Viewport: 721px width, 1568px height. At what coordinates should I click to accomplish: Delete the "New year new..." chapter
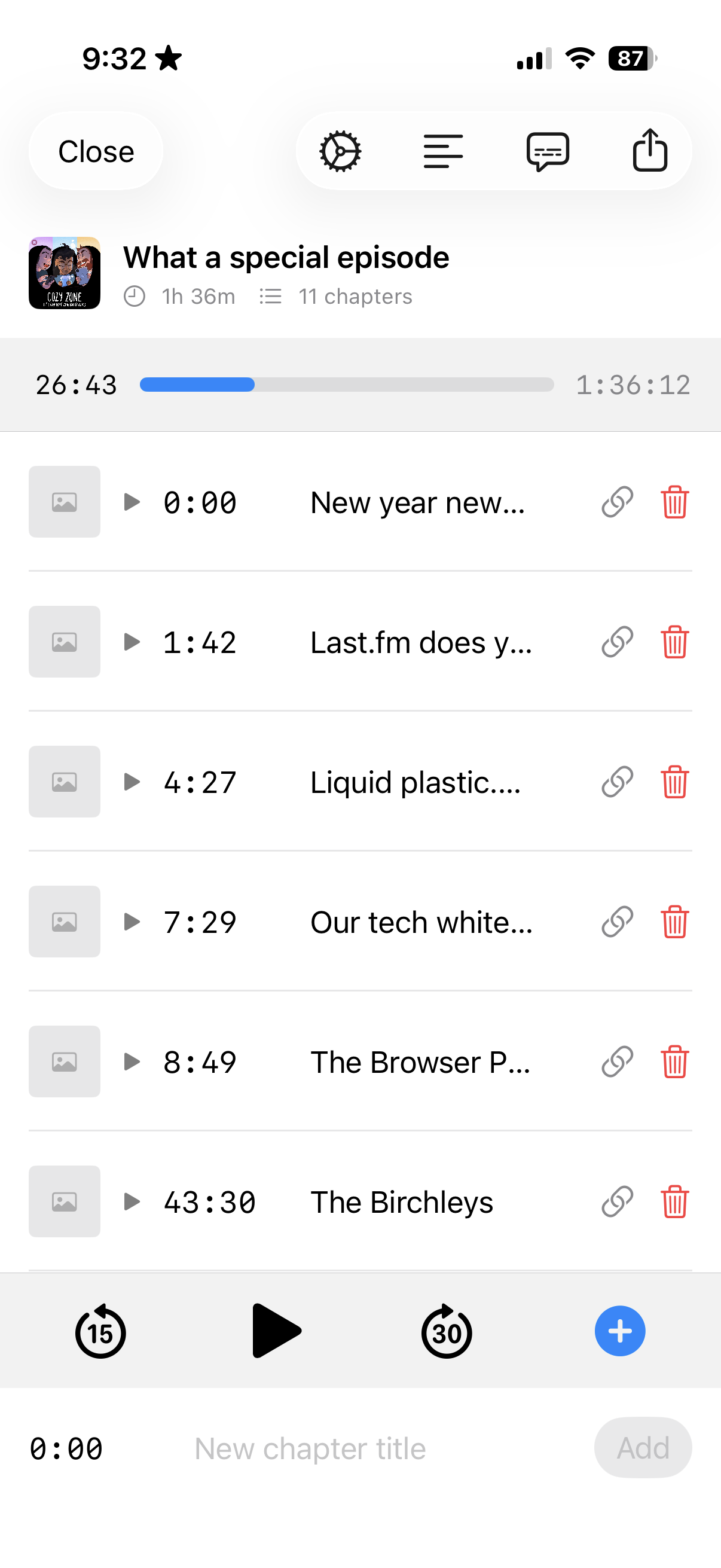tap(674, 502)
